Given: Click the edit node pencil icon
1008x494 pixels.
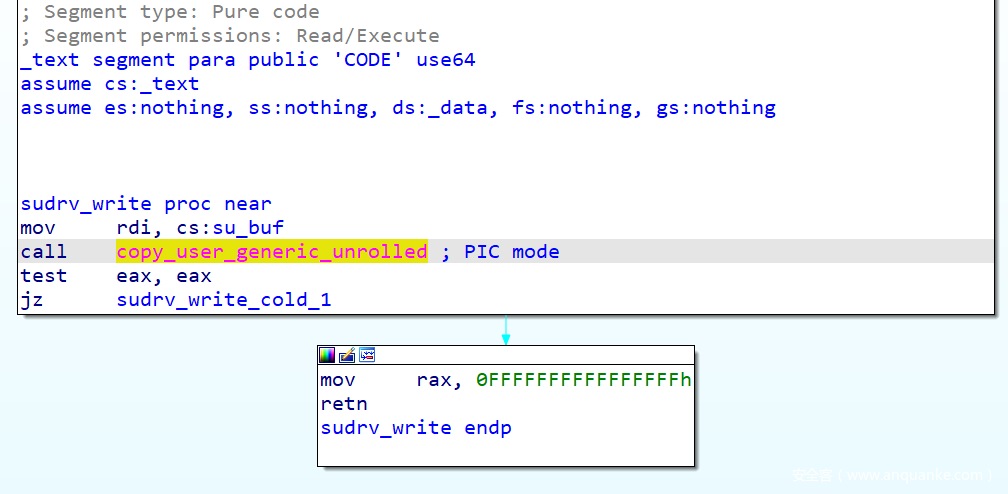Looking at the screenshot, I should [x=347, y=355].
